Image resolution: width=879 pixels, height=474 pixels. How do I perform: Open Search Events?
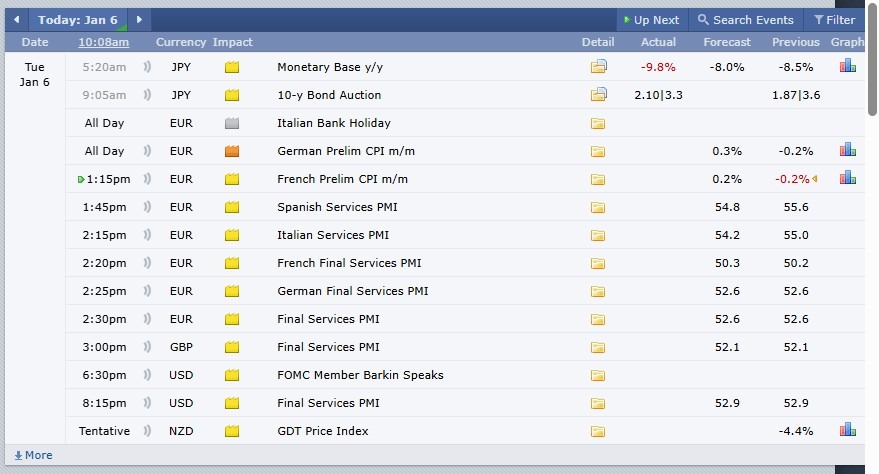pyautogui.click(x=745, y=20)
